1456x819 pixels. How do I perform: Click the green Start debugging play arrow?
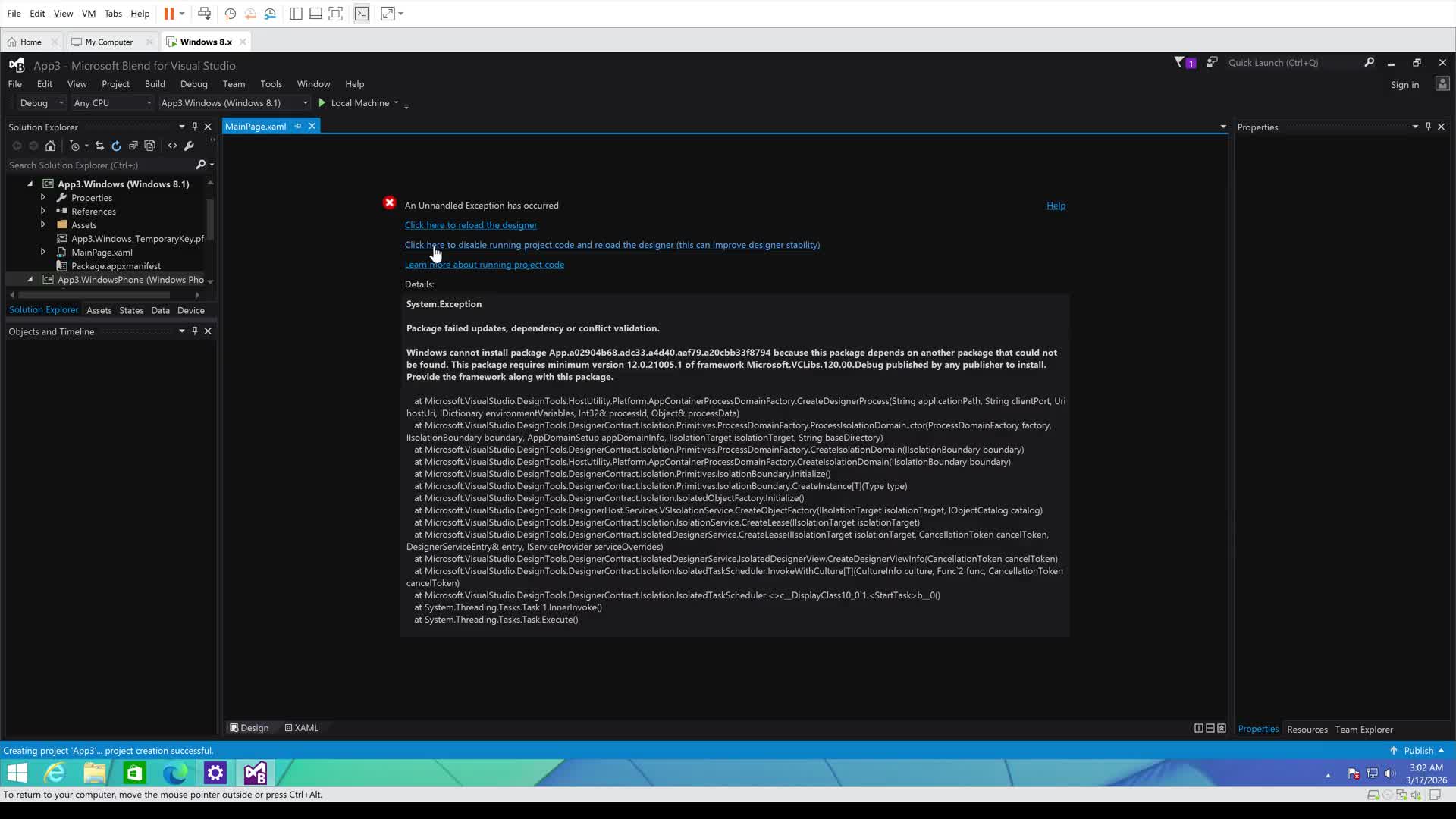[322, 103]
